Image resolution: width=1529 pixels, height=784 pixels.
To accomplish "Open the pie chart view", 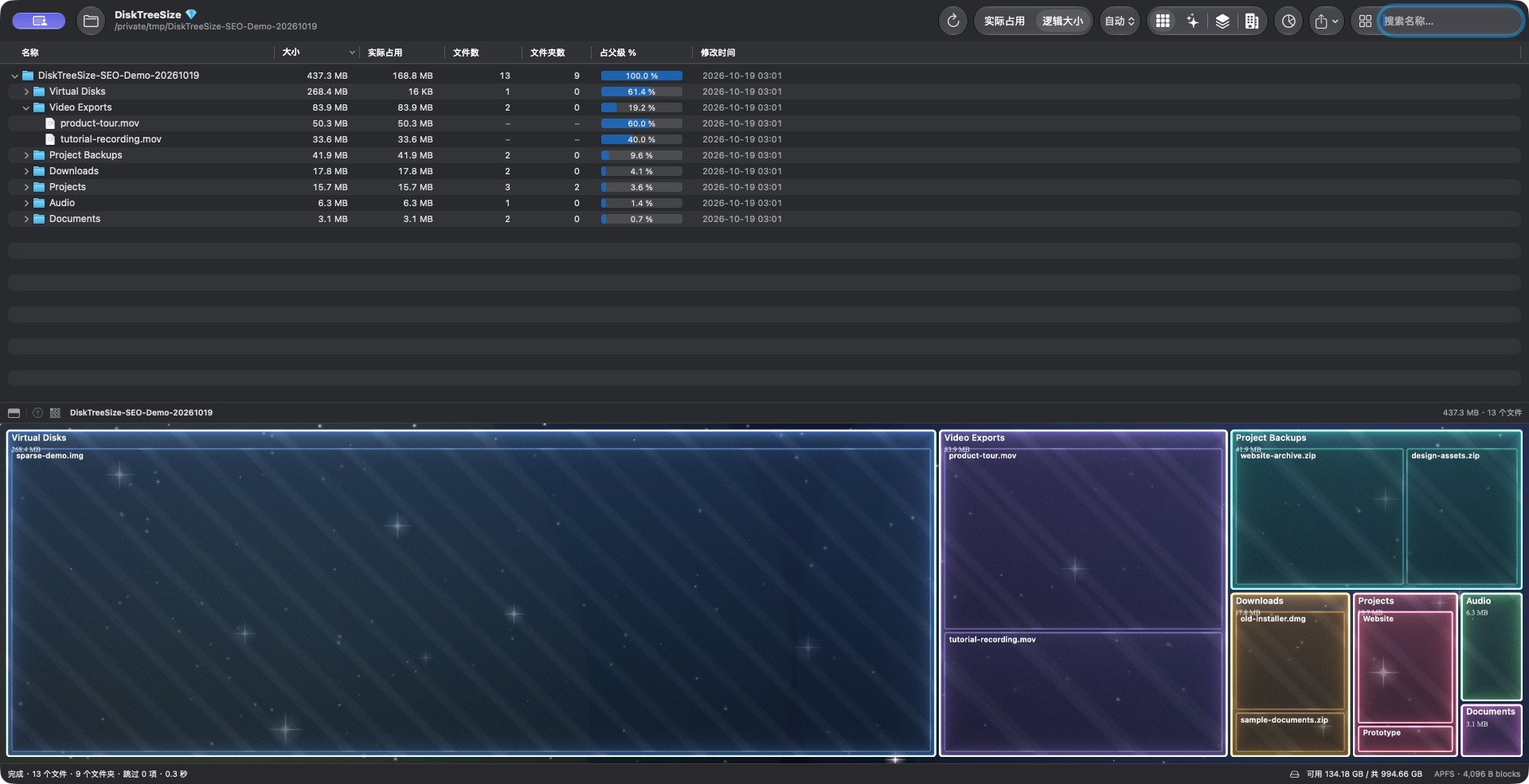I will point(1289,21).
